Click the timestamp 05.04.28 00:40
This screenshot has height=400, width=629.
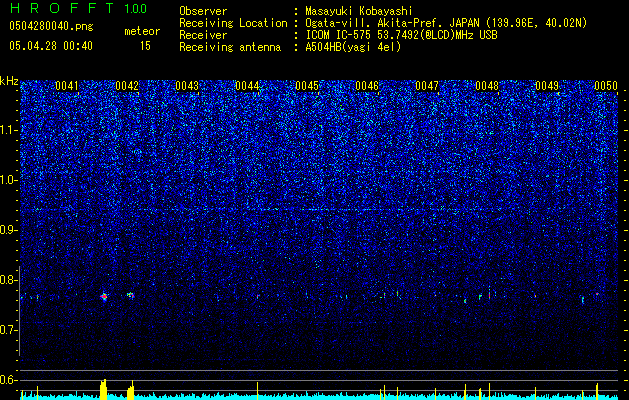(x=51, y=46)
